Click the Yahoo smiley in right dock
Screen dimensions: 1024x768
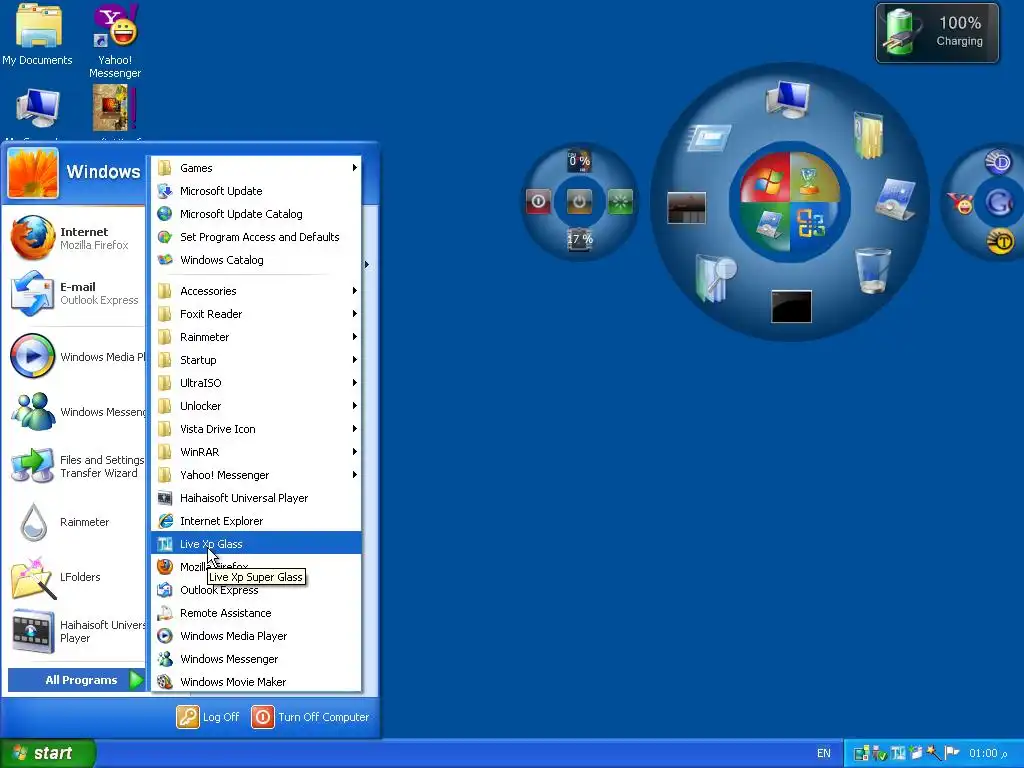(x=961, y=203)
